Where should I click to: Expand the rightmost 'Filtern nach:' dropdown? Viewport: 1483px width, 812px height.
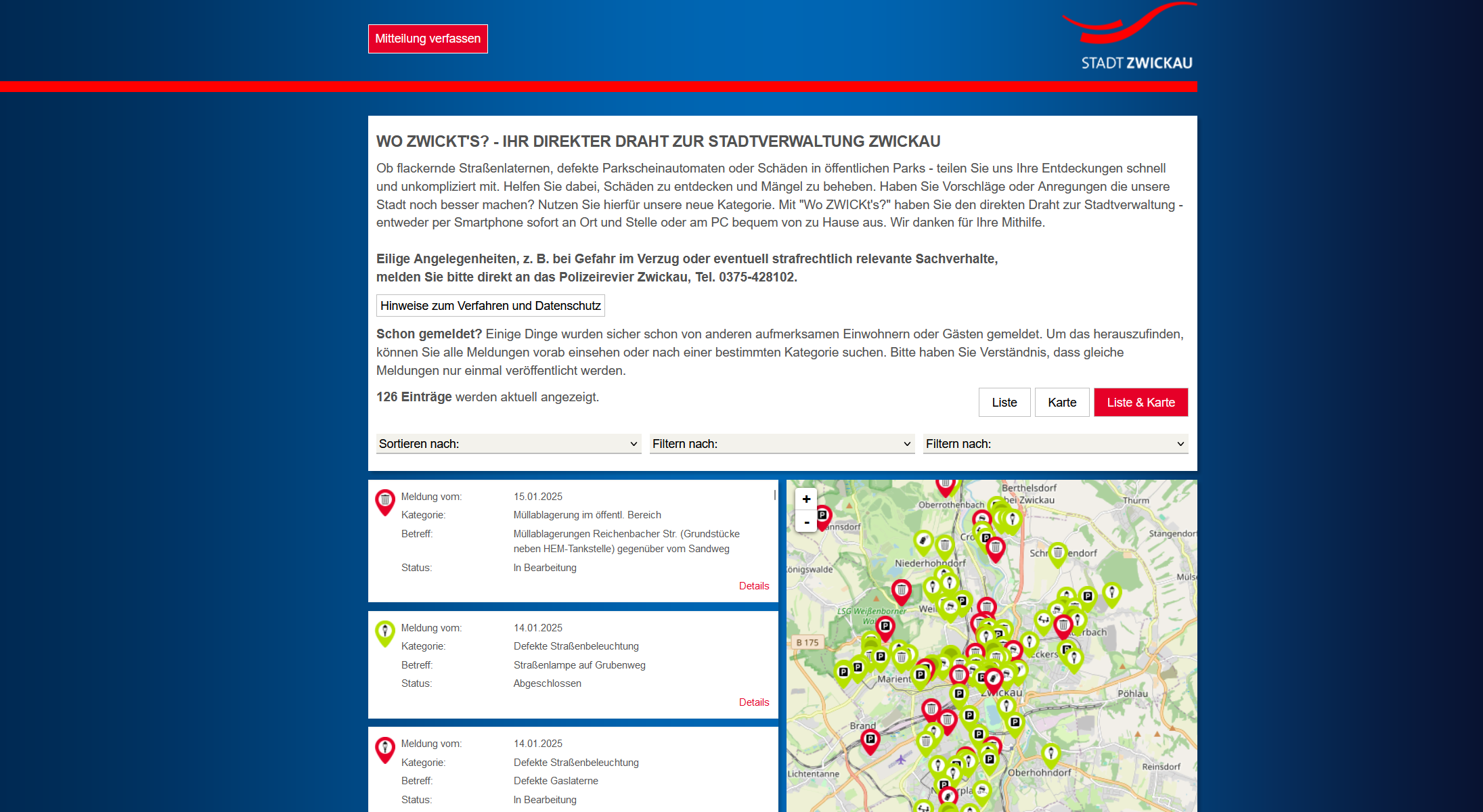[x=1055, y=444]
